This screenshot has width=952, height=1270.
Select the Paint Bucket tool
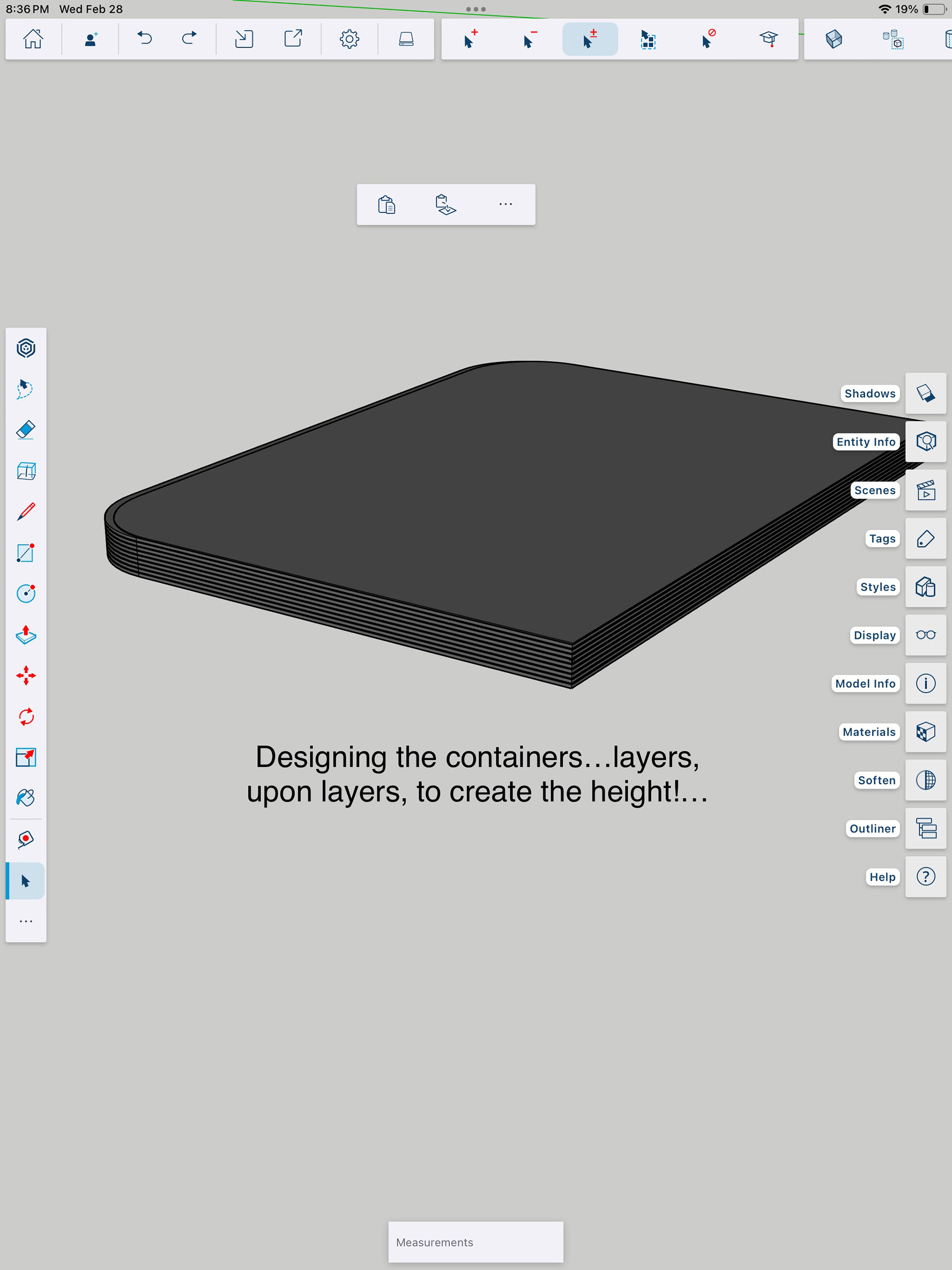click(x=26, y=797)
